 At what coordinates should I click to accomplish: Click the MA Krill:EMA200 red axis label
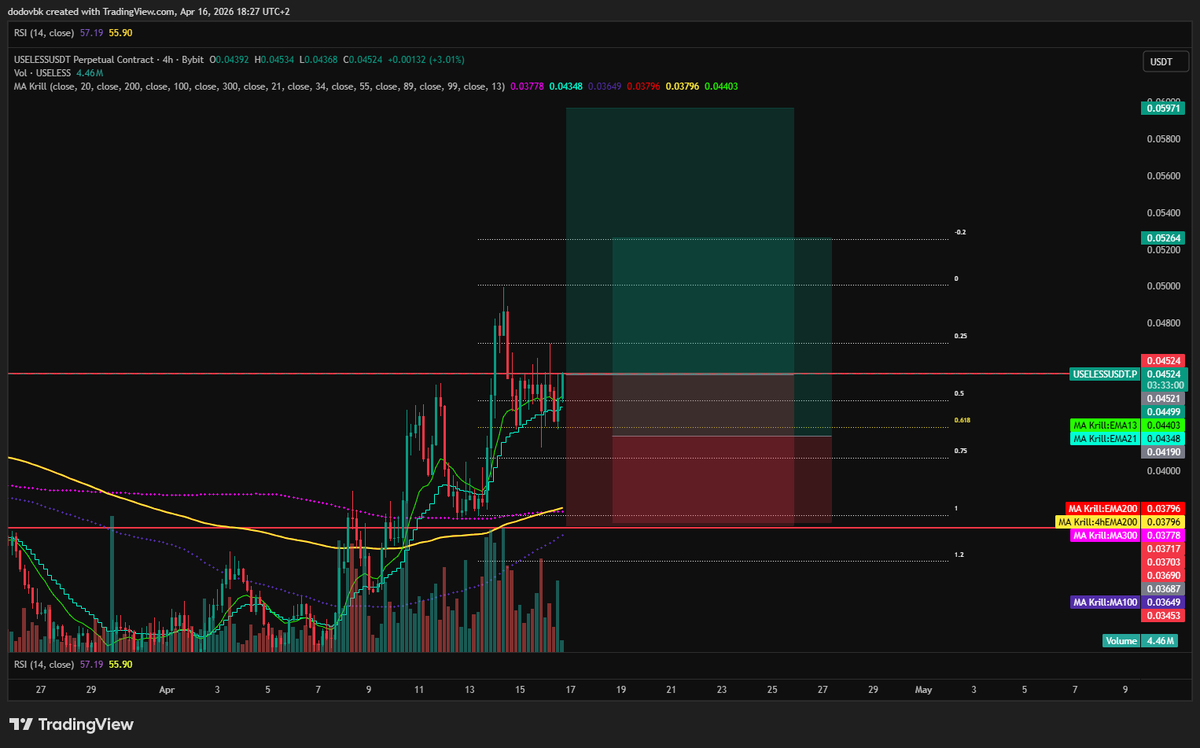1103,509
